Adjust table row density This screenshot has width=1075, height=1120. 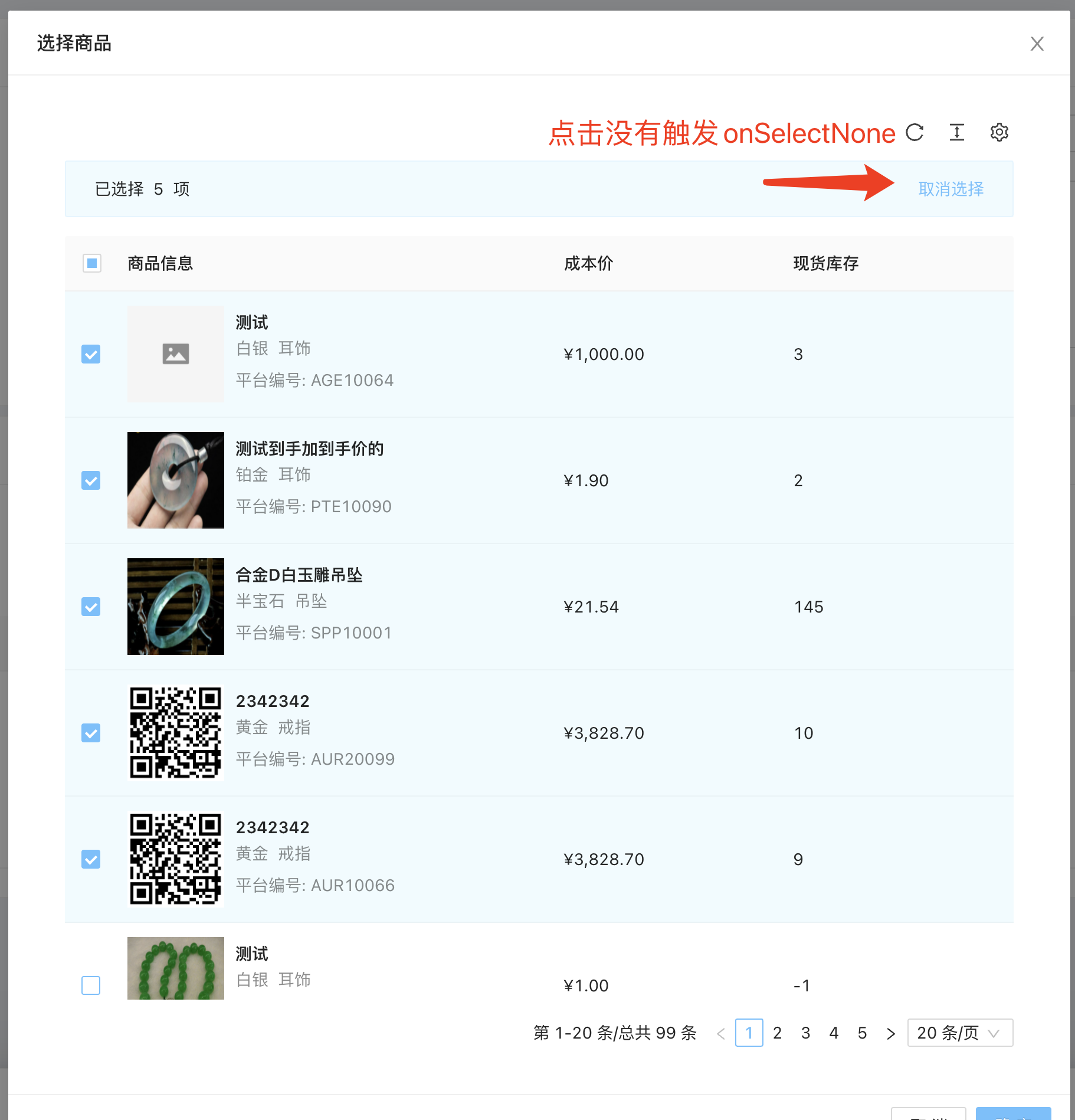coord(956,132)
